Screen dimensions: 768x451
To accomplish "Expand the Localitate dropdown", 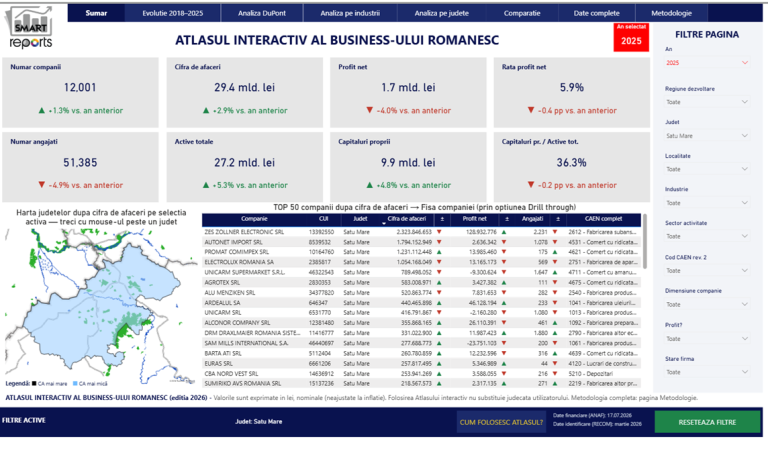I will (x=707, y=169).
